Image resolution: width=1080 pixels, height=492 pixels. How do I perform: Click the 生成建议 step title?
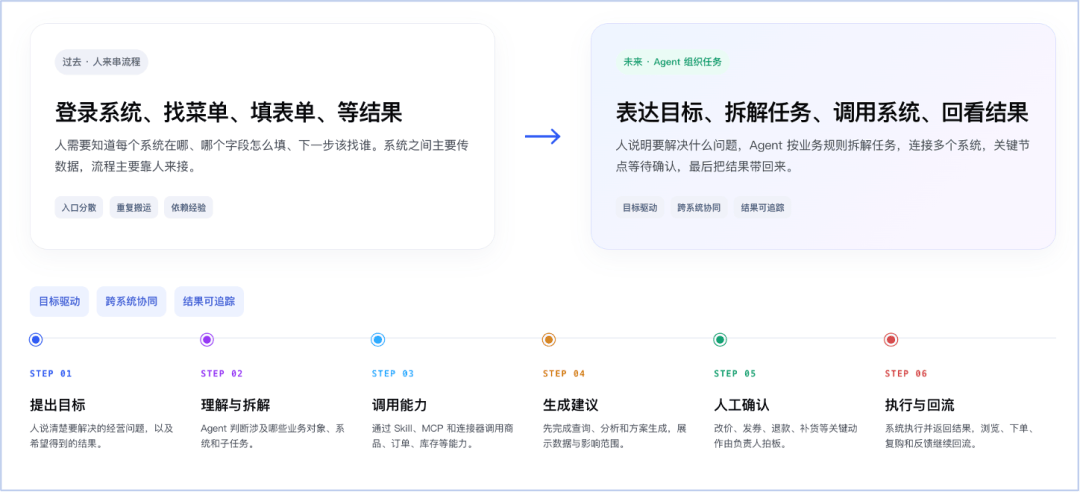click(x=570, y=404)
